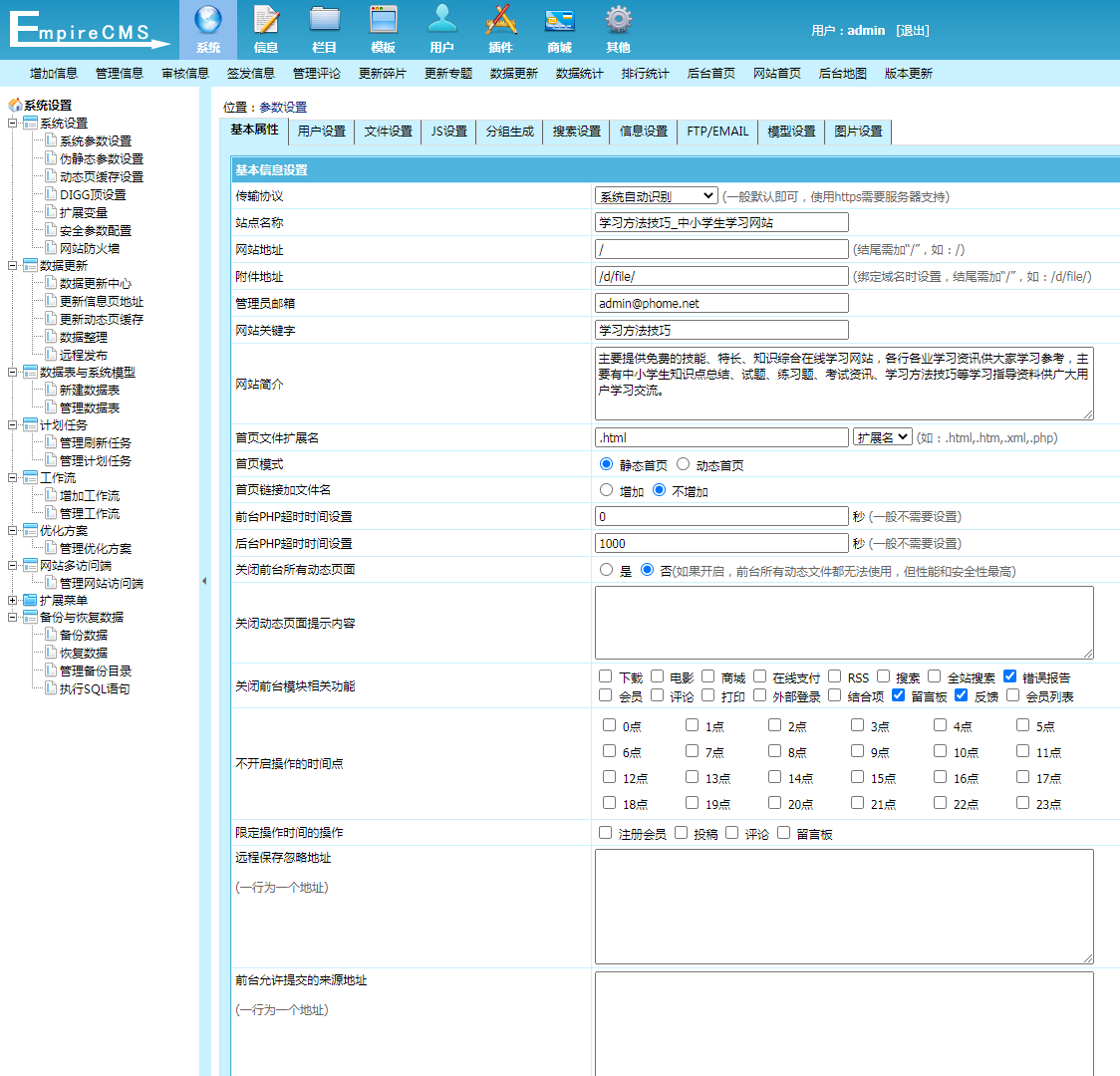Switch to the 用户设置 tab
The image size is (1120, 1076).
tap(322, 132)
